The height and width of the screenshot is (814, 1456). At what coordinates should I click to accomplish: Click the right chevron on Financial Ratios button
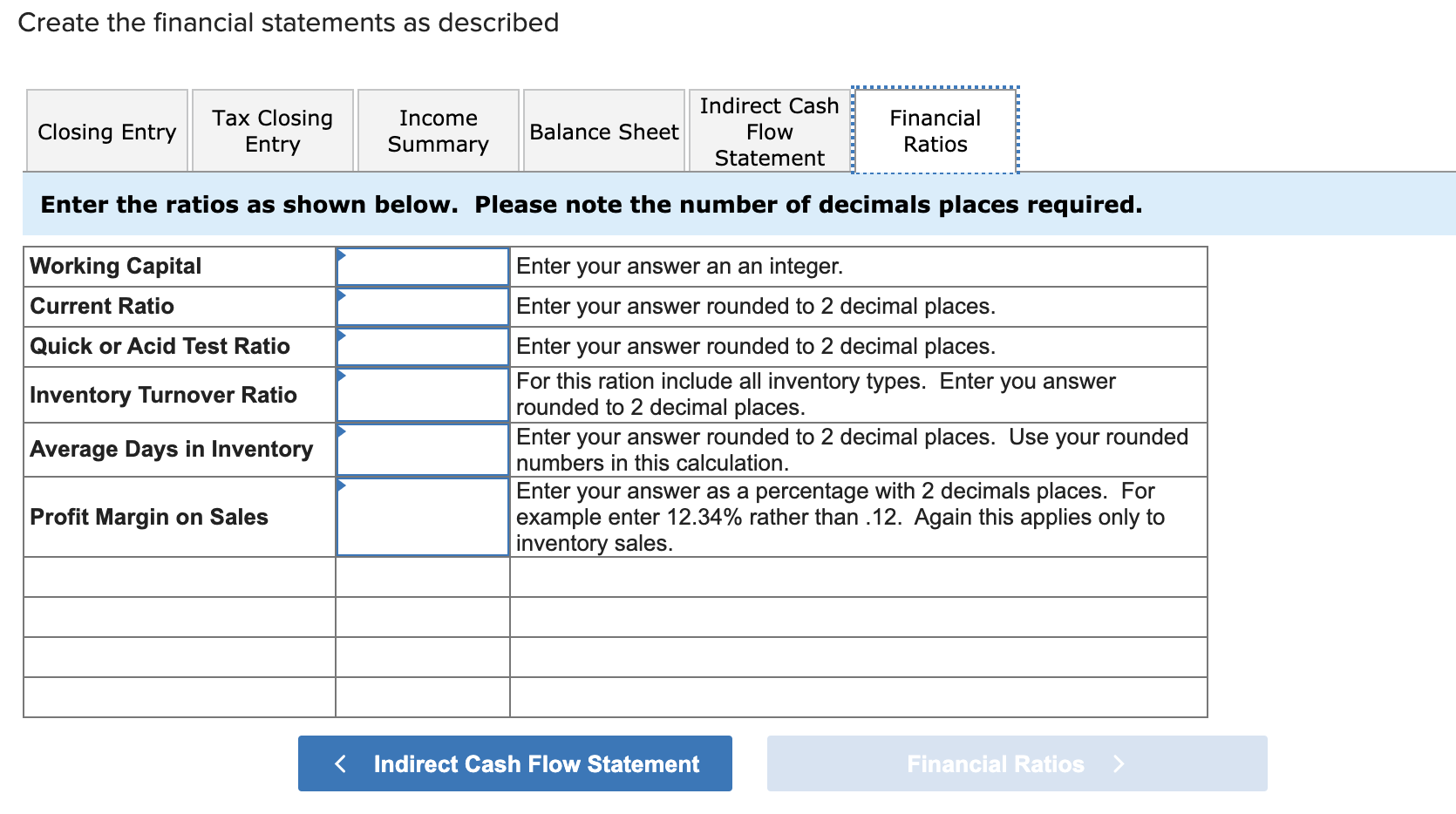tap(1119, 763)
